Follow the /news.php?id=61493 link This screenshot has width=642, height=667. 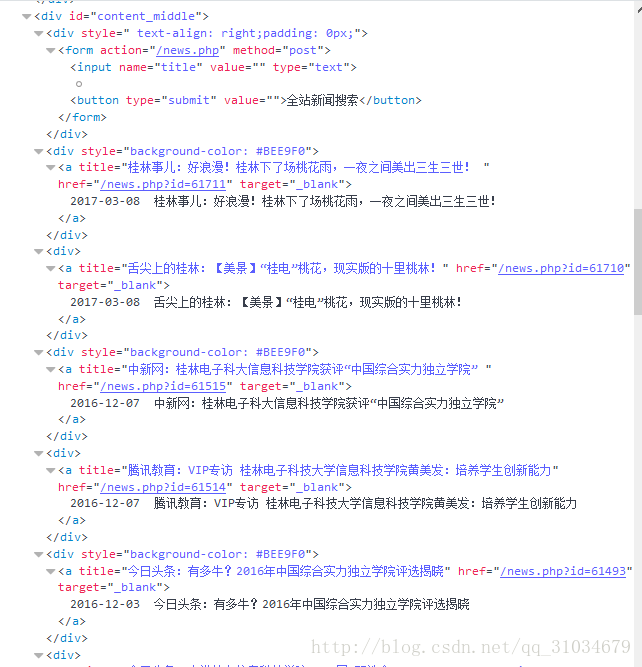563,571
